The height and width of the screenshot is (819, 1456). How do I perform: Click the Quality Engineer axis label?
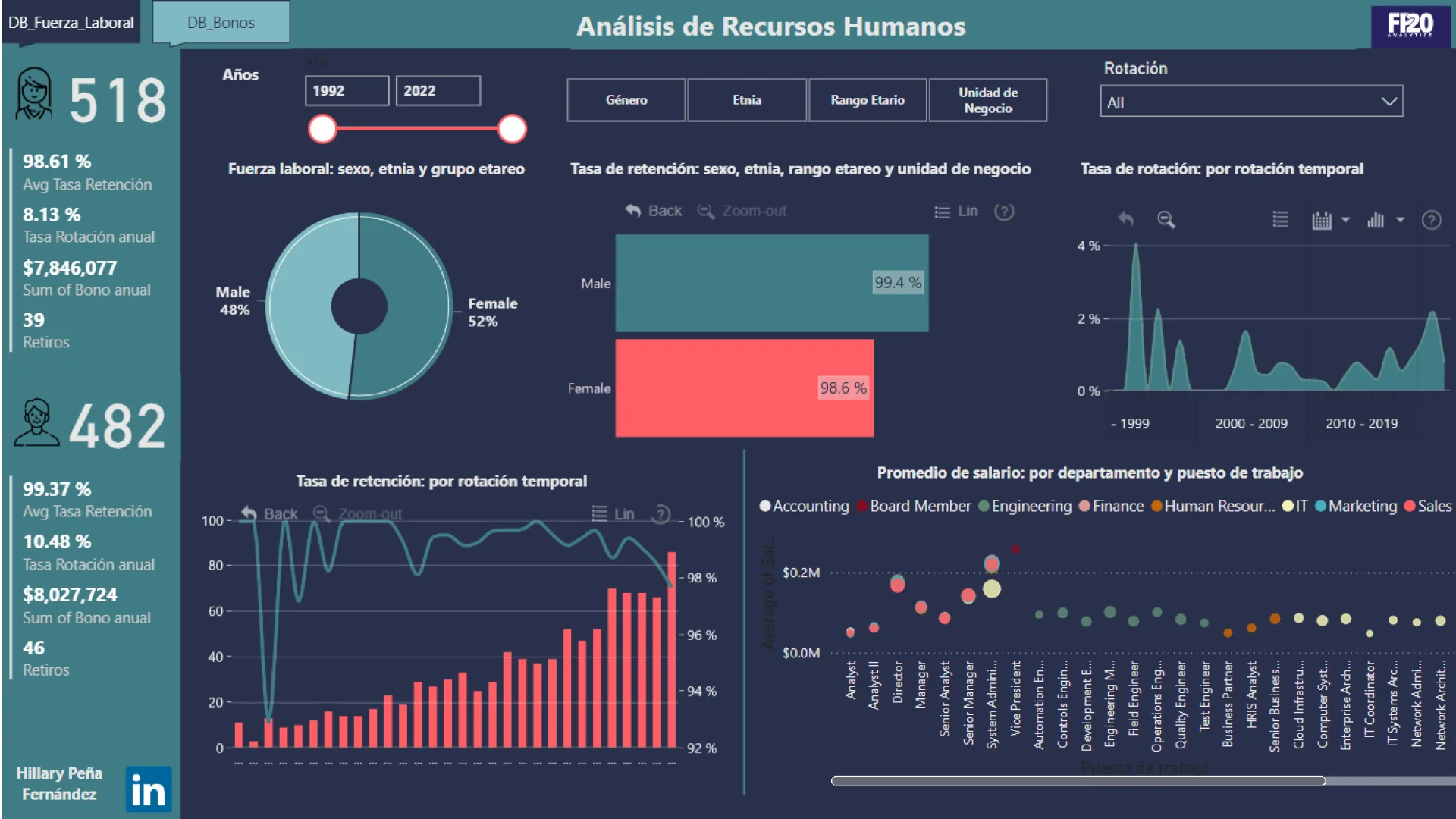(1181, 704)
